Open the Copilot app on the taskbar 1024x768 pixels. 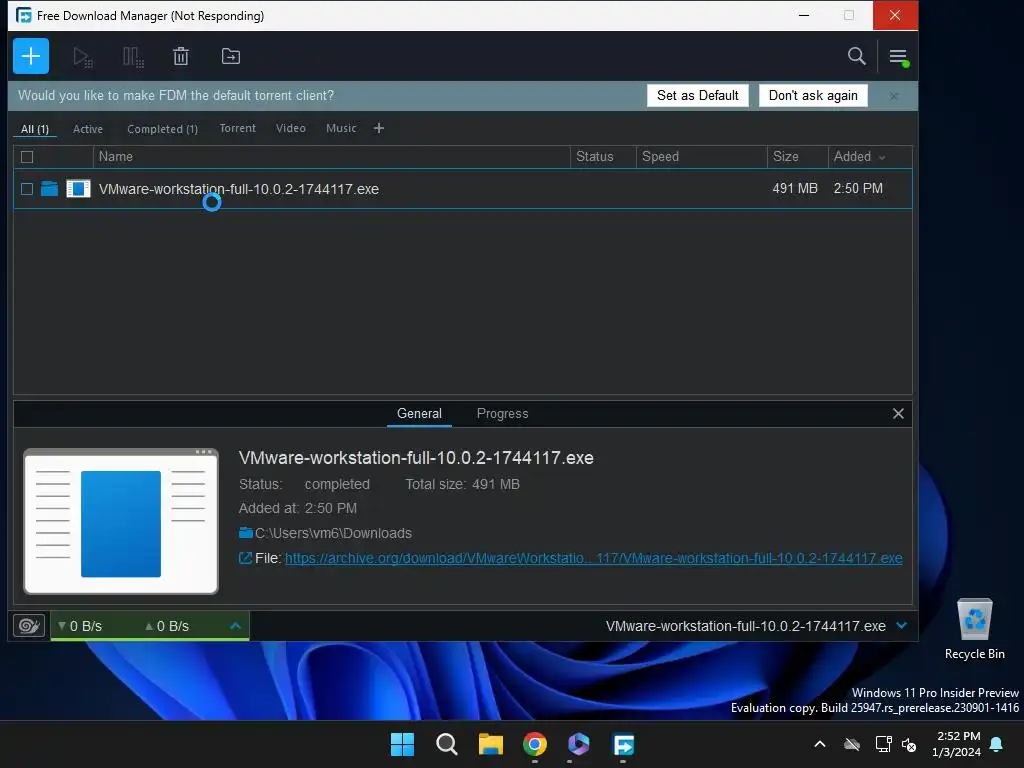579,744
